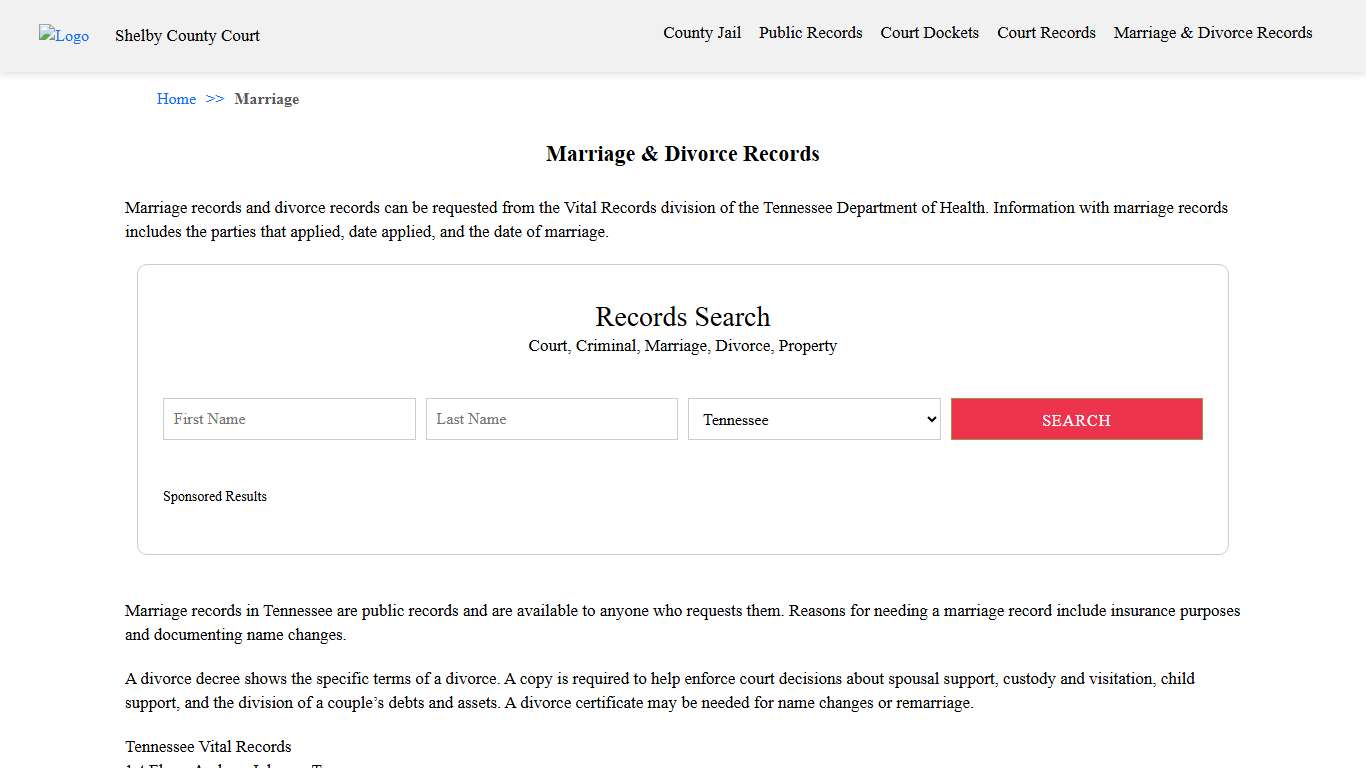Screen dimensions: 1366x768
Task: Select Court Records from the navigation
Action: tap(1046, 32)
